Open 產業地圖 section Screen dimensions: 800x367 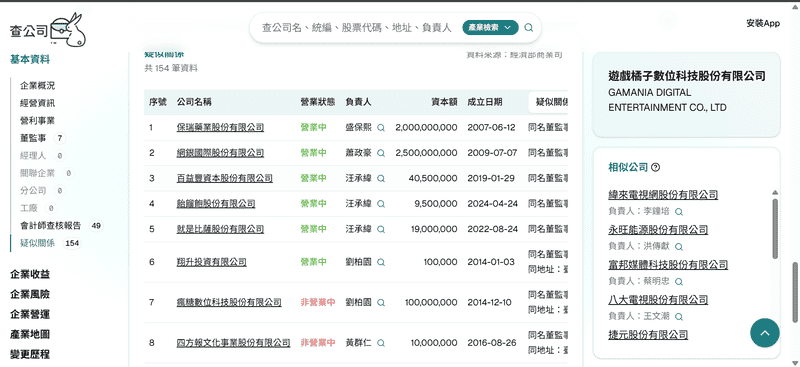(30, 334)
